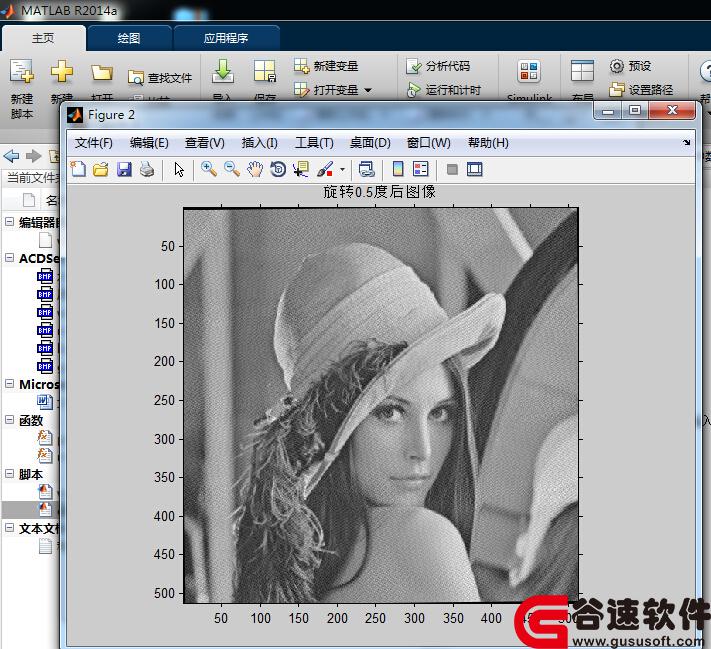Click Hide Plot Tools icon
This screenshot has width=711, height=649.
[452, 170]
